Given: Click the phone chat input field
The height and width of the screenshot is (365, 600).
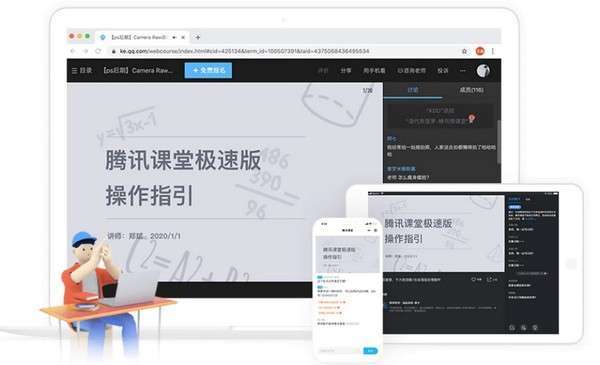Looking at the screenshot, I should pos(340,350).
